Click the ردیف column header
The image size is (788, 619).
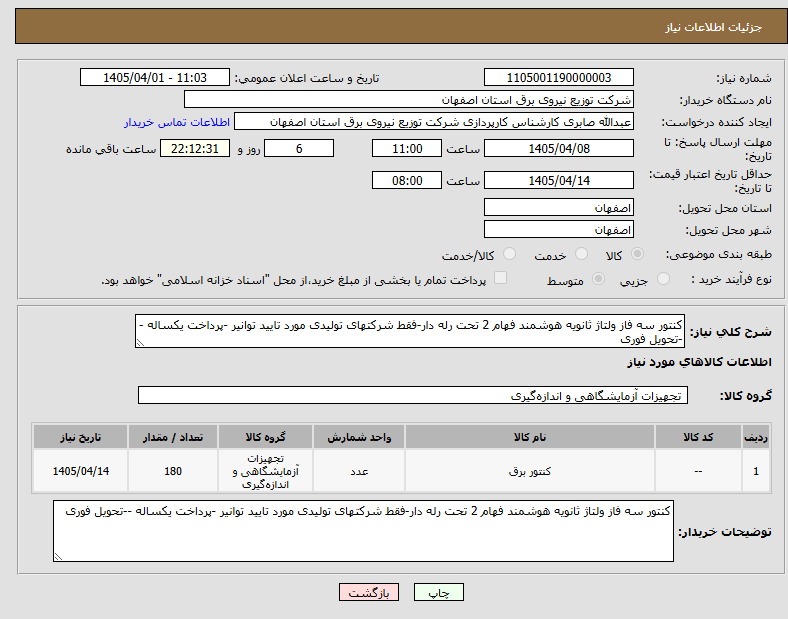coord(756,437)
